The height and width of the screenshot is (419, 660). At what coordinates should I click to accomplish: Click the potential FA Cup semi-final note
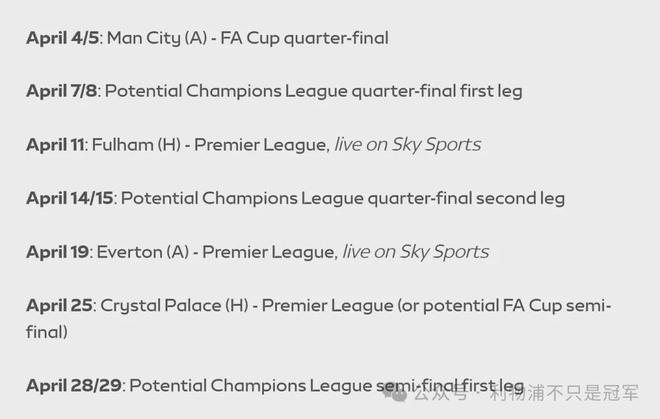505,306
